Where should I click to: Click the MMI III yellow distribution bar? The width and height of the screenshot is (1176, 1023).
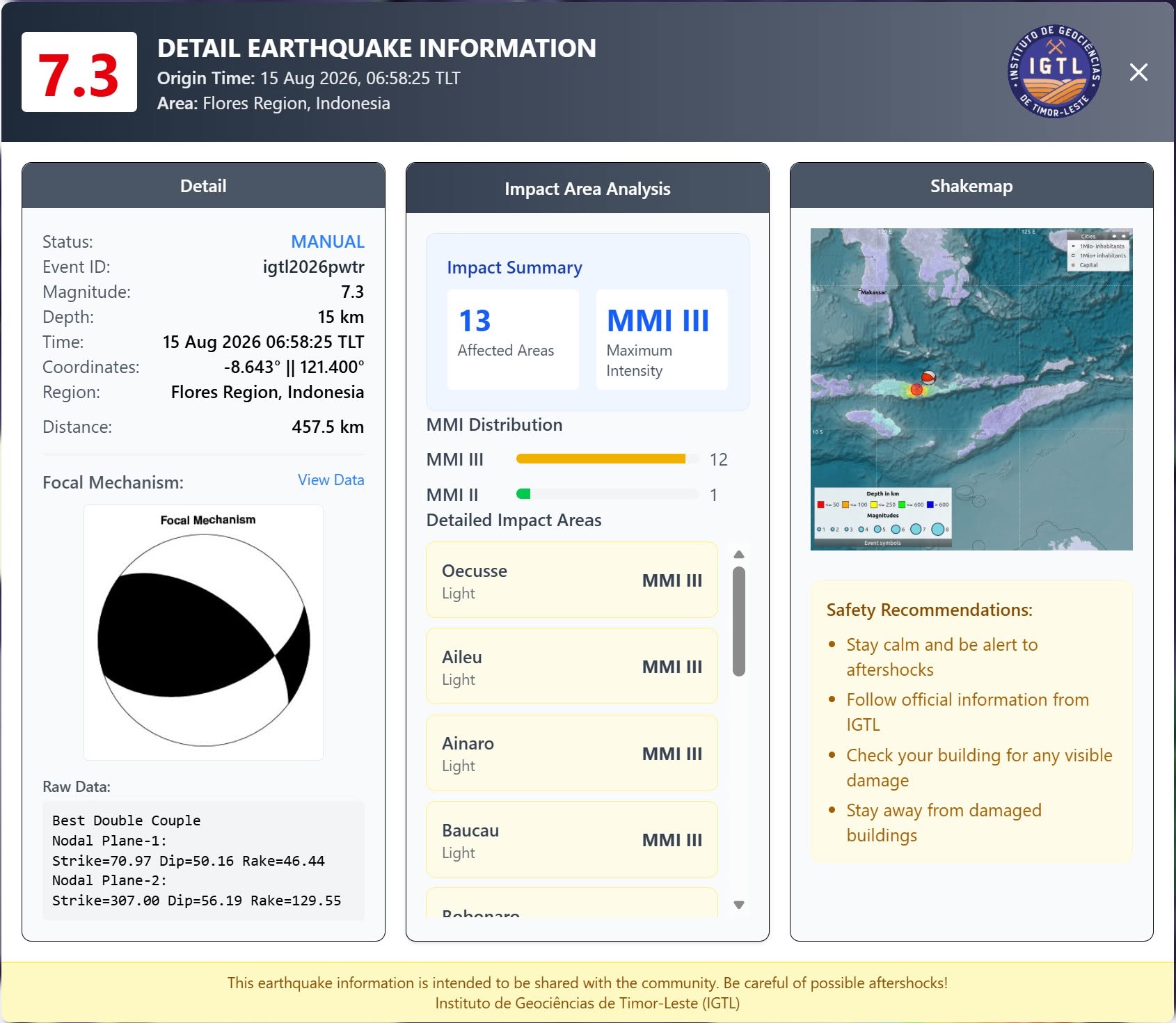pos(601,459)
